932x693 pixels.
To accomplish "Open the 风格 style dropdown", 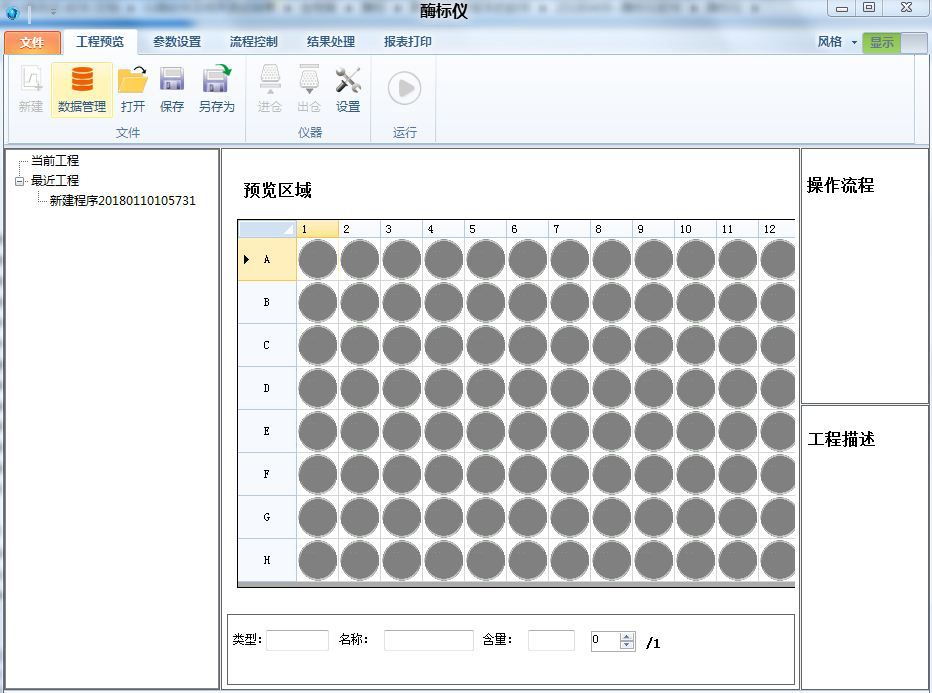I will pos(836,42).
